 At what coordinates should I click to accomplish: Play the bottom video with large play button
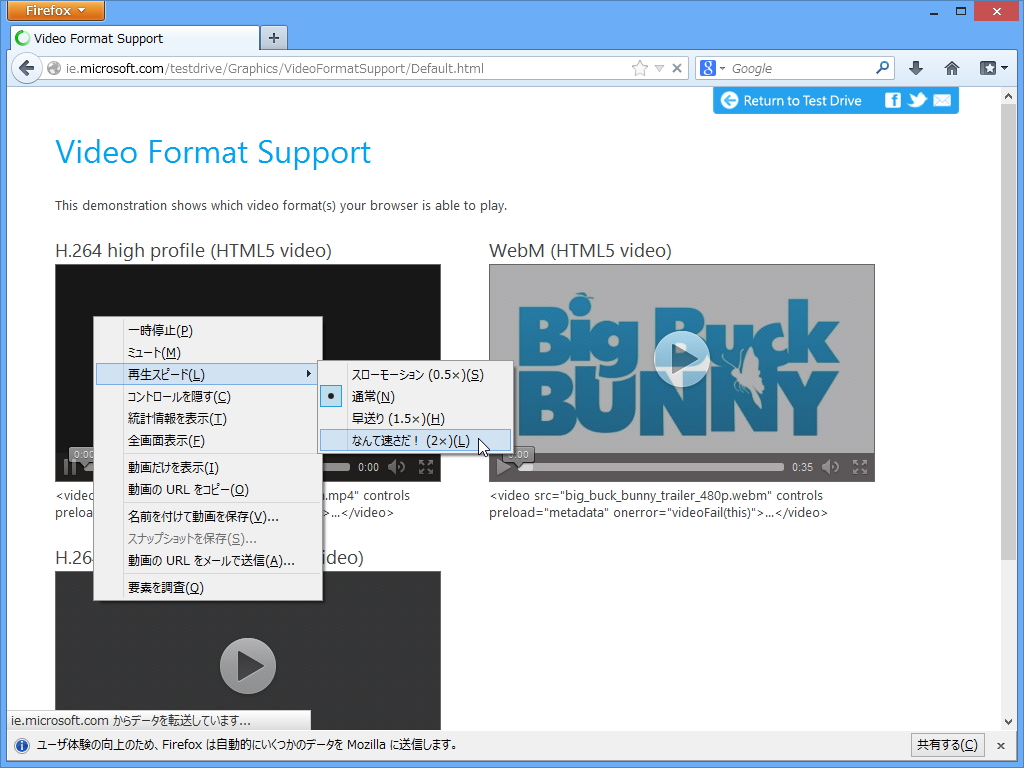pyautogui.click(x=248, y=665)
